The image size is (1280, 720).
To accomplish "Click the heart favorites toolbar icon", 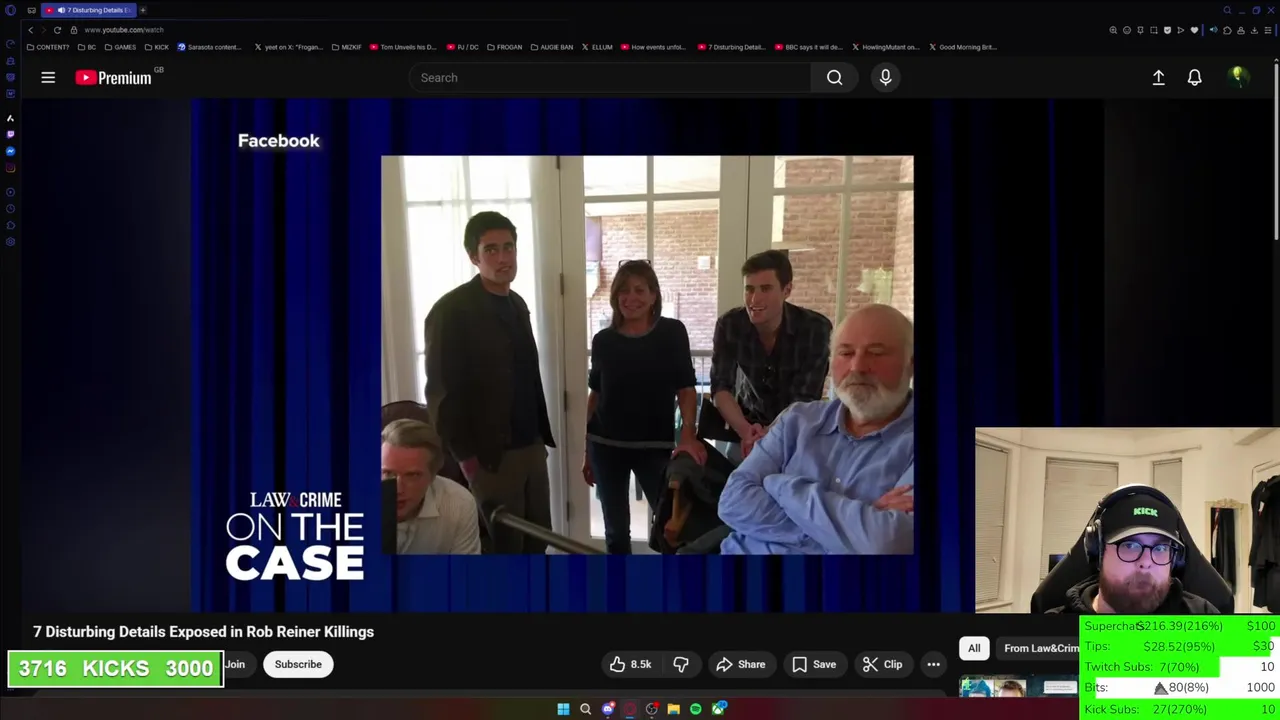I will click(x=1194, y=30).
